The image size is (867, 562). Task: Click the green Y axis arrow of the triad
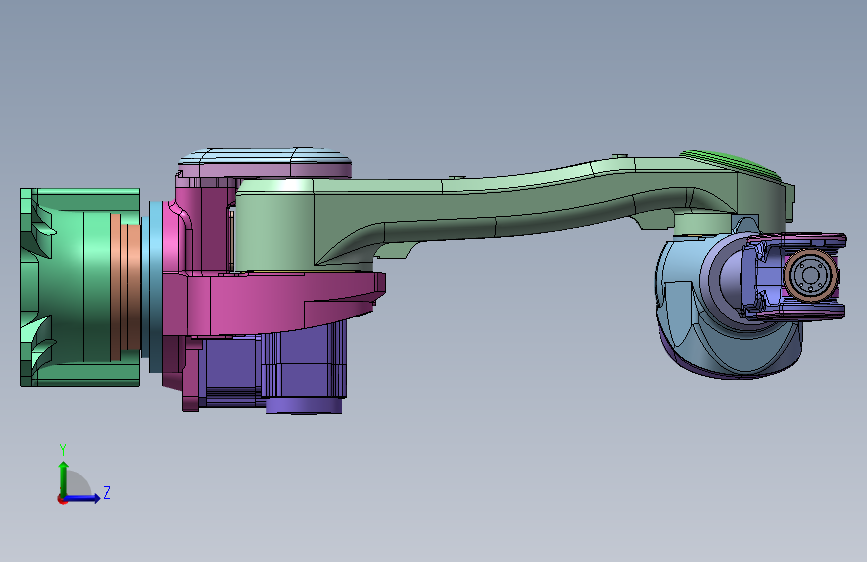click(x=64, y=478)
